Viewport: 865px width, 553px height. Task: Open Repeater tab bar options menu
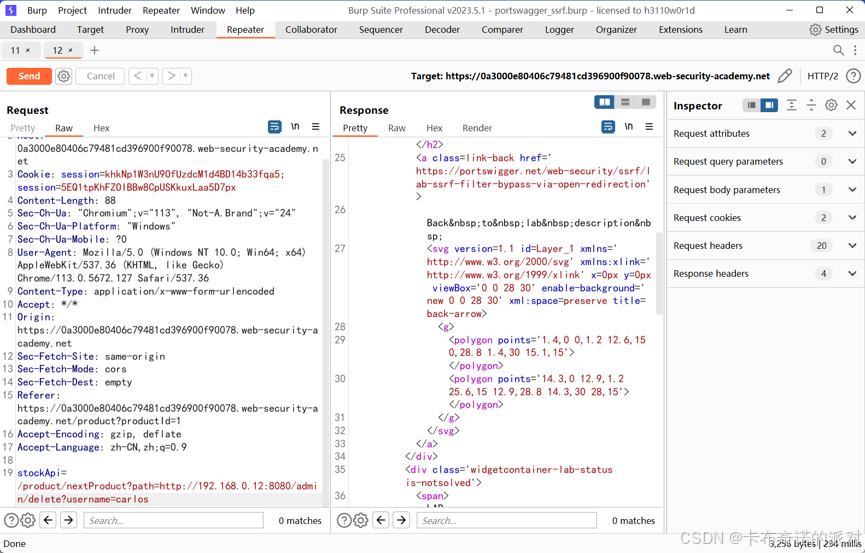pyautogui.click(x=856, y=51)
